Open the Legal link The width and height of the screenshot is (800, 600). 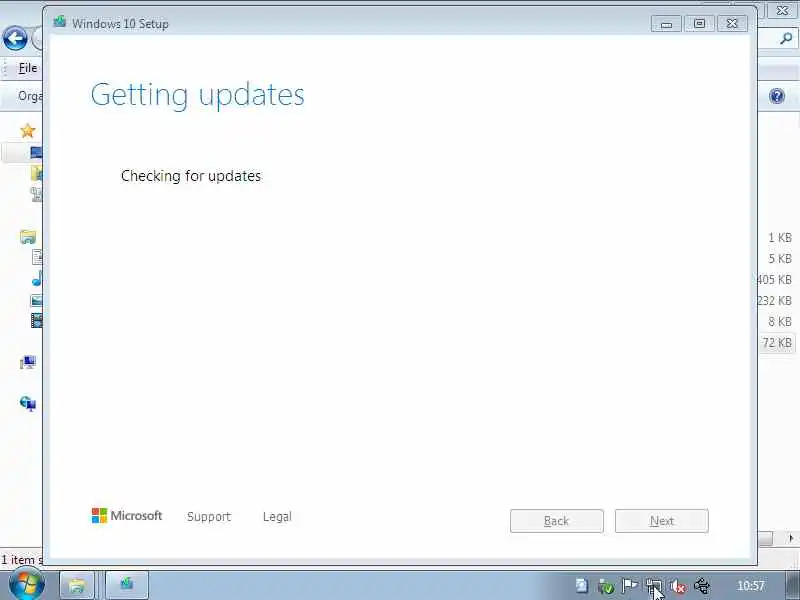(277, 516)
